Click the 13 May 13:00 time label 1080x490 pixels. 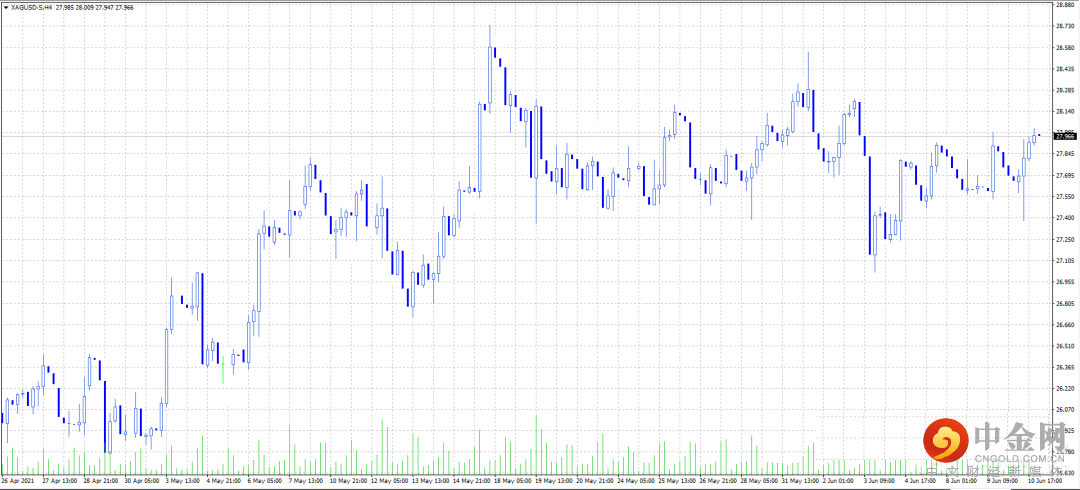pyautogui.click(x=430, y=479)
